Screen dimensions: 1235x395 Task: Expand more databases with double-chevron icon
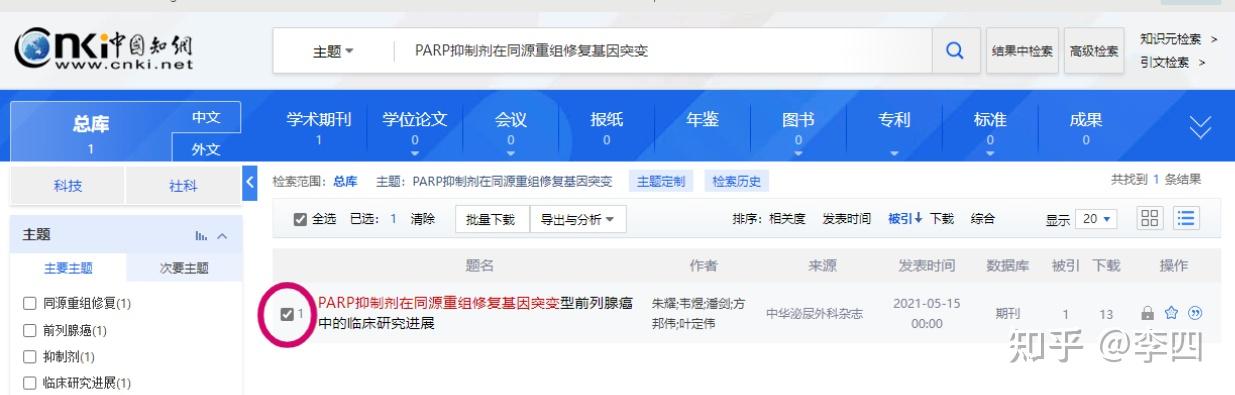click(1200, 127)
